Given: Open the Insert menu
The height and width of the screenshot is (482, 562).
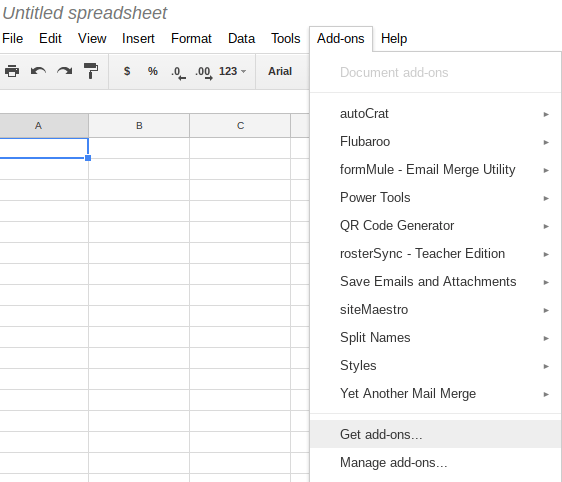Looking at the screenshot, I should (x=138, y=38).
